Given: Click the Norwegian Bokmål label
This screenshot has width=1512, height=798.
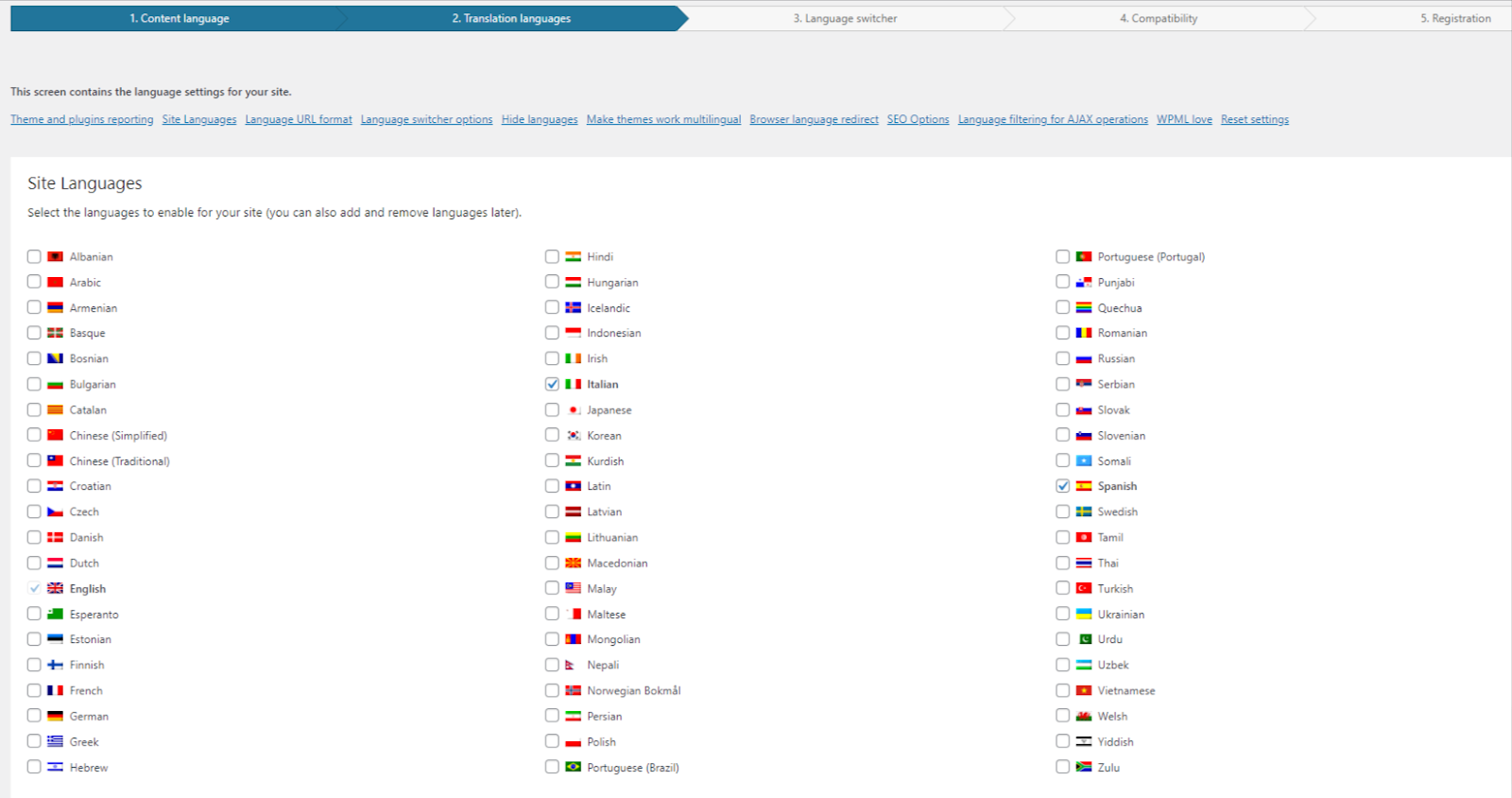Looking at the screenshot, I should pos(633,691).
